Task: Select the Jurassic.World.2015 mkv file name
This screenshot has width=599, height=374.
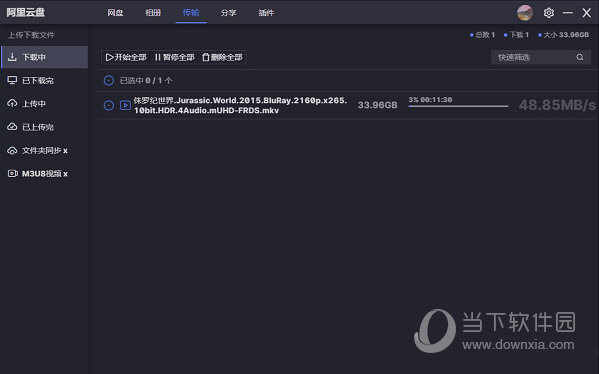Action: pyautogui.click(x=240, y=105)
